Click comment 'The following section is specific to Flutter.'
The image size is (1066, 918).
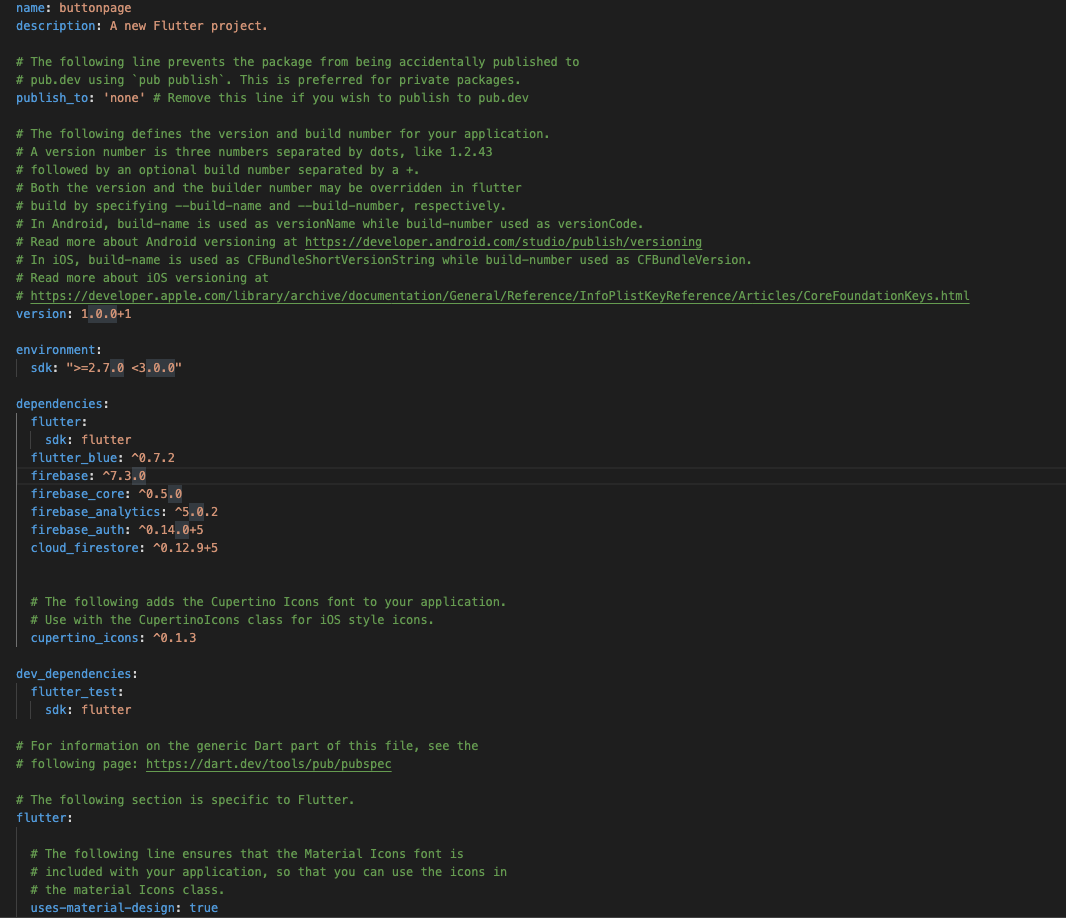[x=185, y=800]
